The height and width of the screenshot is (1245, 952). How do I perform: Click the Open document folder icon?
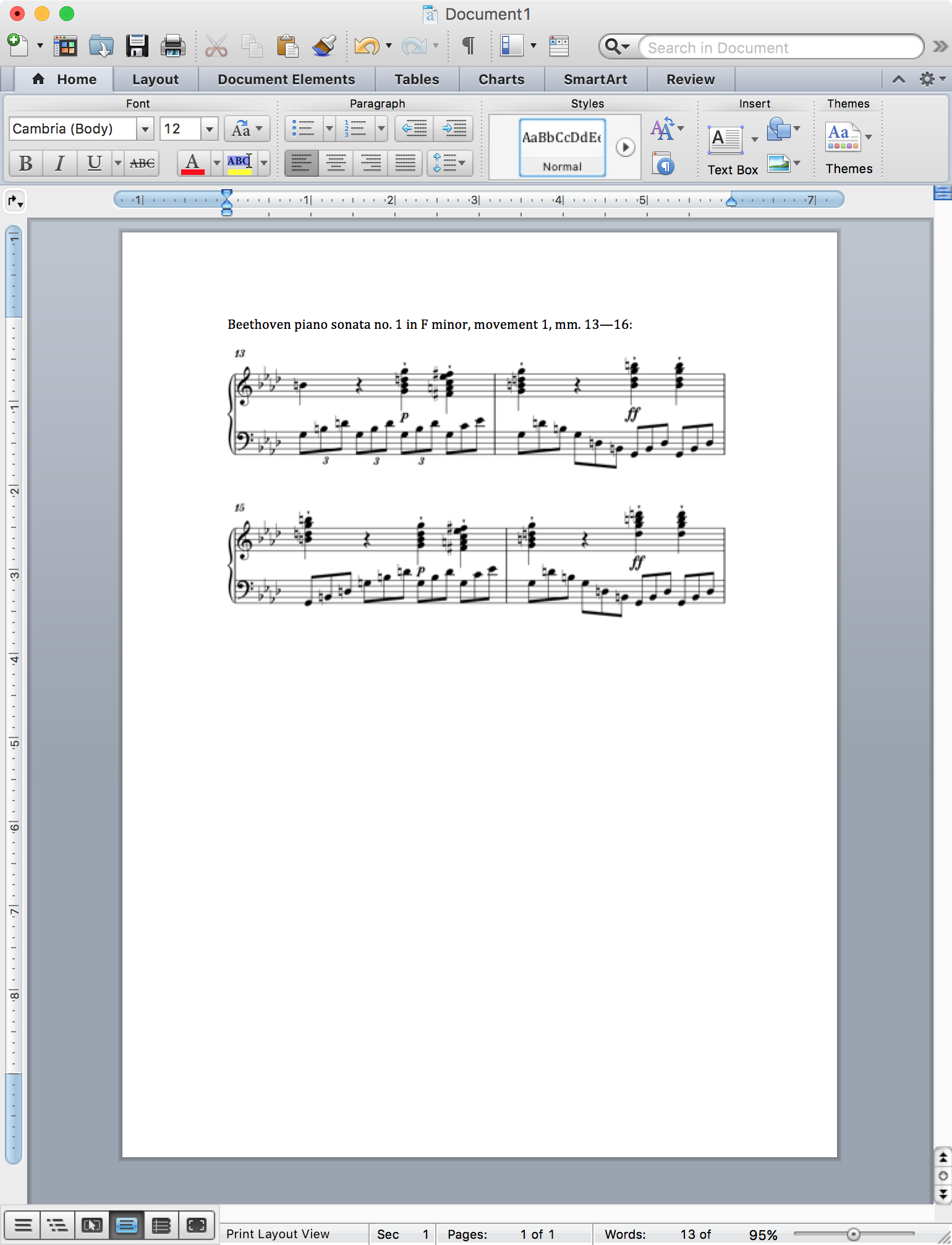click(101, 46)
